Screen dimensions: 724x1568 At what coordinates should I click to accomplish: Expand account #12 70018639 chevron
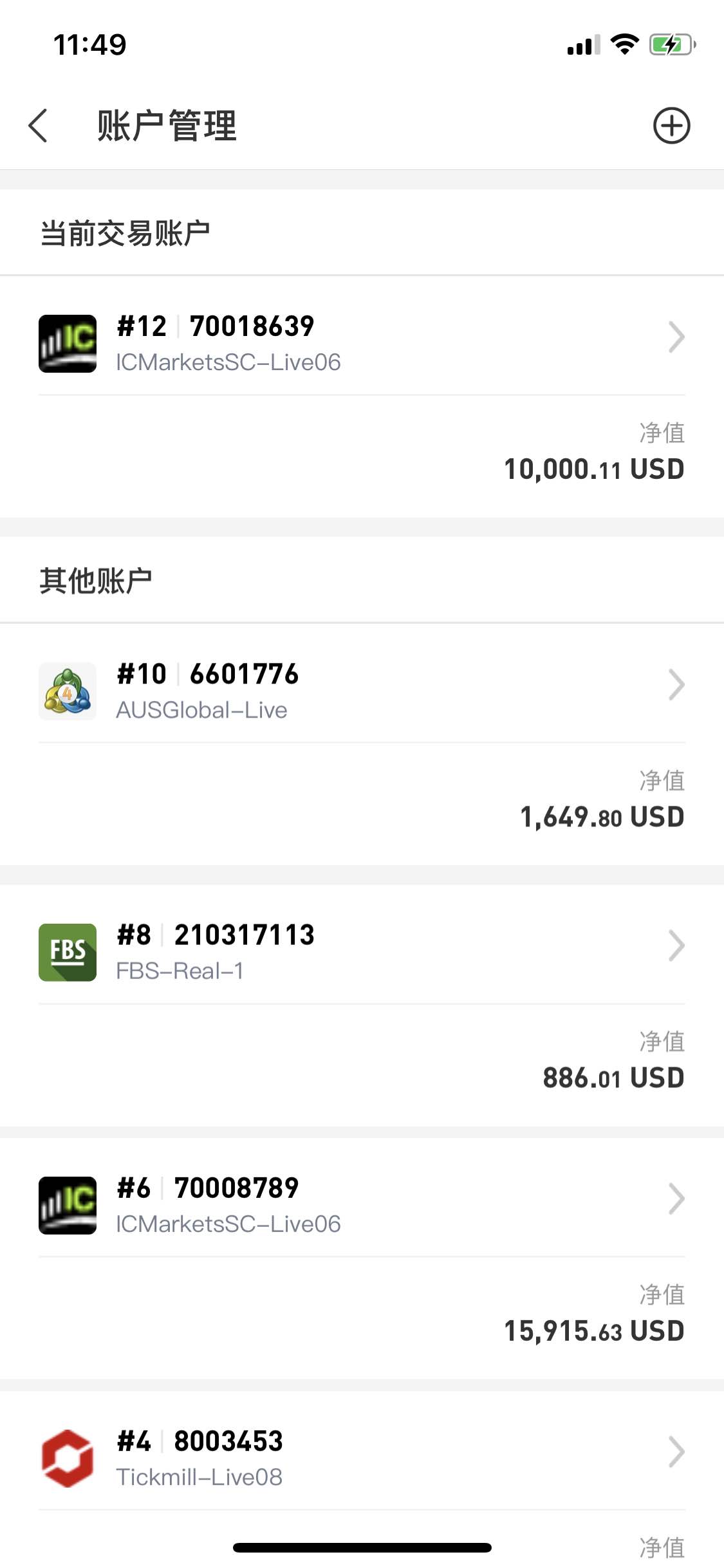676,337
